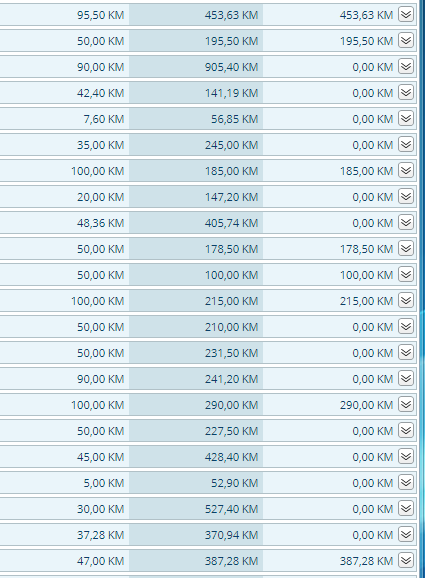Click the chevron icon on the 215,00 KM row
The image size is (425, 578).
[406, 300]
